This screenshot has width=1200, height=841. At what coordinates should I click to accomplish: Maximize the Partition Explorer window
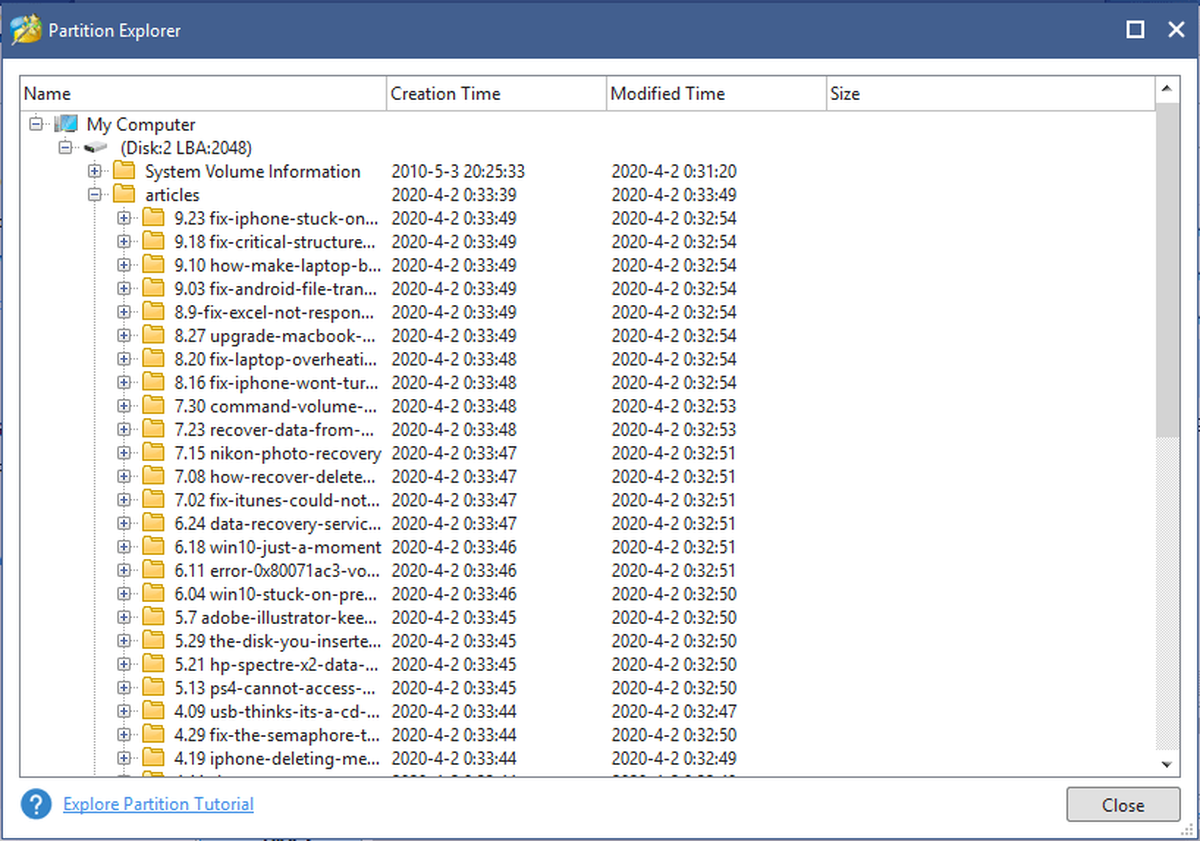[x=1135, y=30]
